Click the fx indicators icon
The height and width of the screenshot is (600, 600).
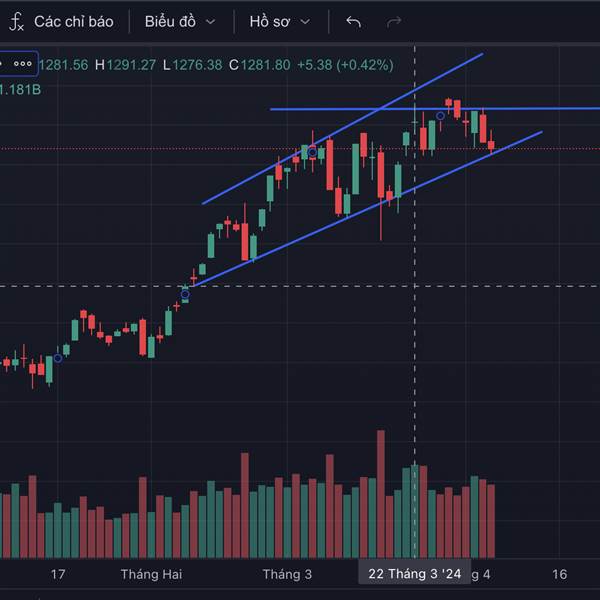tap(16, 22)
